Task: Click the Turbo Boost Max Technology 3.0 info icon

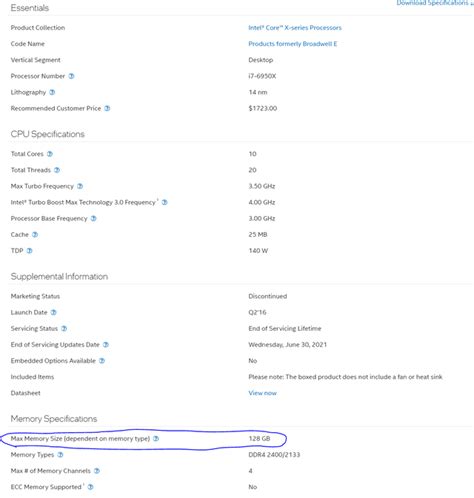Action: coord(165,202)
